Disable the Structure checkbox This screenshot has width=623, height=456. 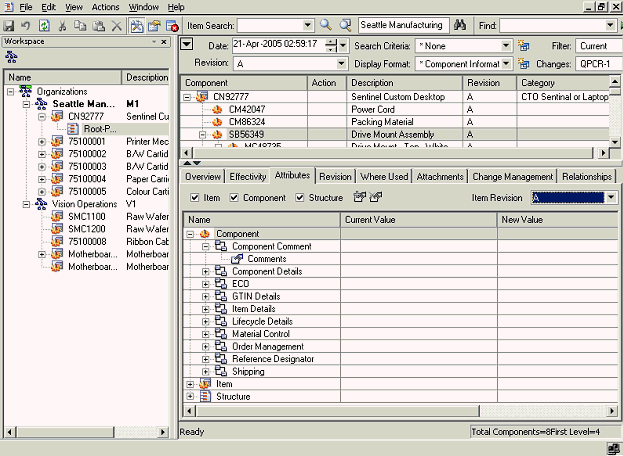point(299,198)
